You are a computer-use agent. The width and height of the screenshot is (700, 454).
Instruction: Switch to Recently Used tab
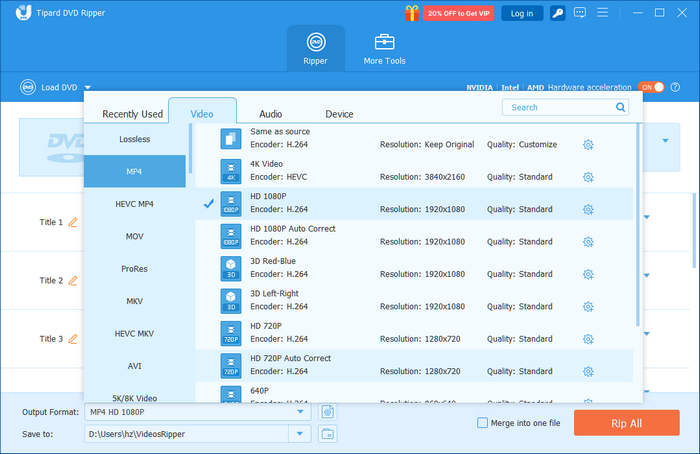pyautogui.click(x=133, y=114)
